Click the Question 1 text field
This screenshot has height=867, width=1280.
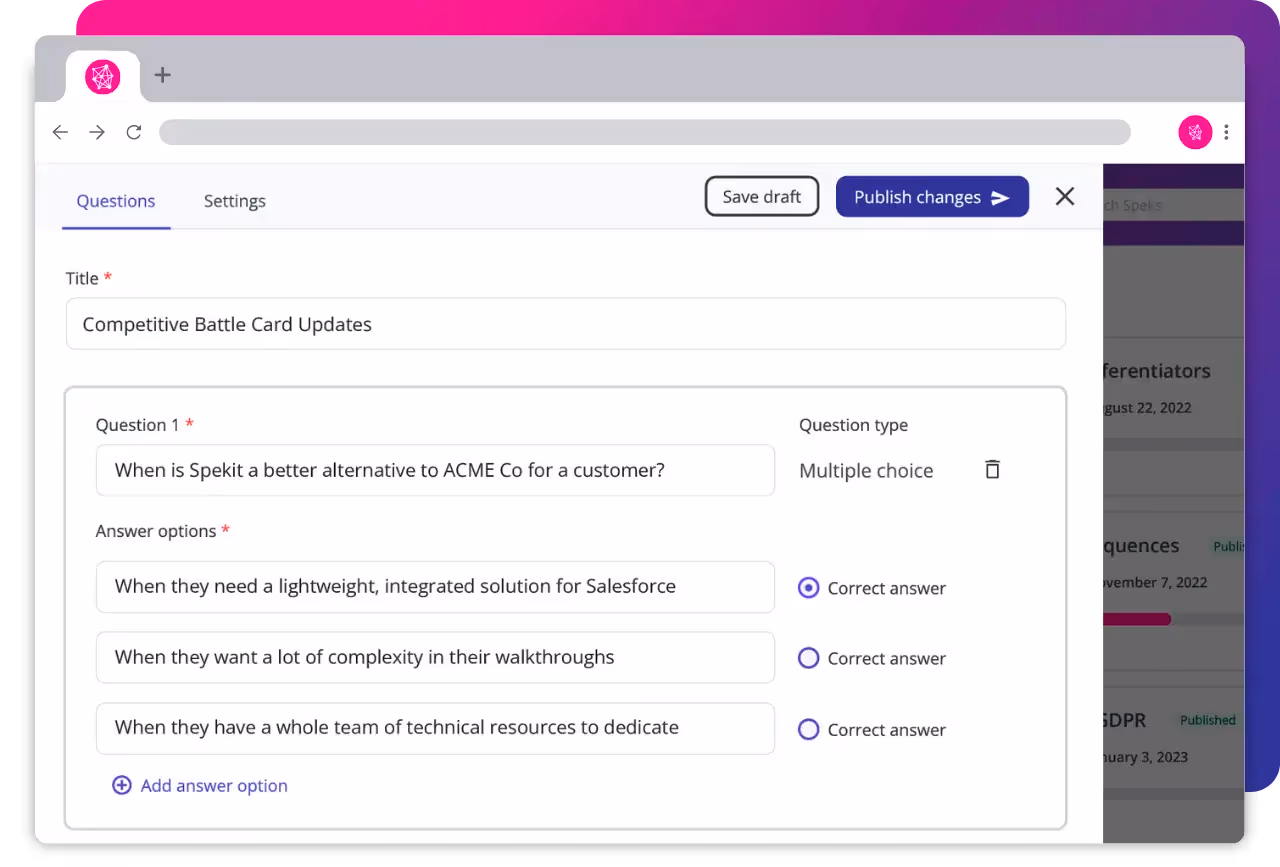click(435, 470)
